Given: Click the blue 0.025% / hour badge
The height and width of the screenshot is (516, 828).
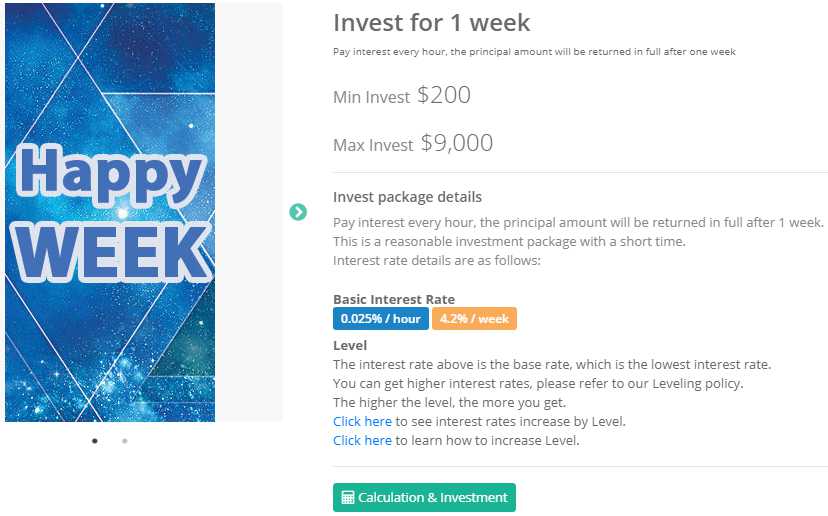Looking at the screenshot, I should click(x=381, y=319).
